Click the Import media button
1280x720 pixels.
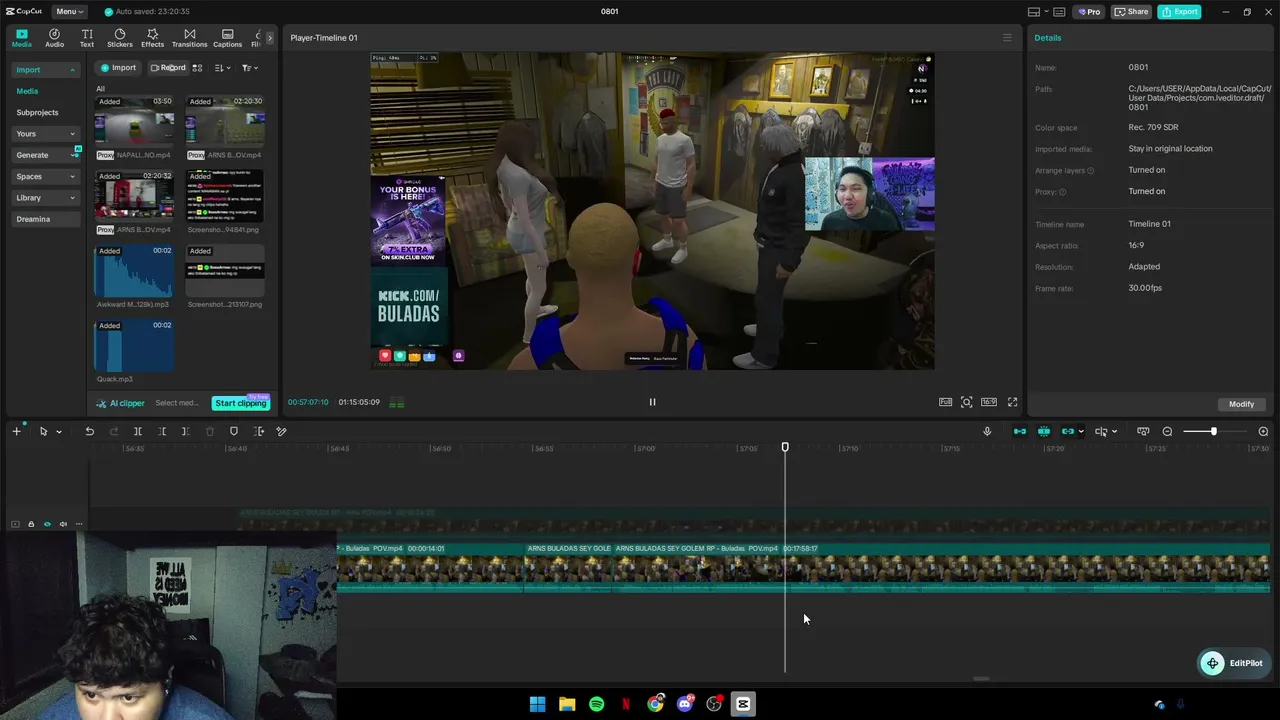(118, 68)
